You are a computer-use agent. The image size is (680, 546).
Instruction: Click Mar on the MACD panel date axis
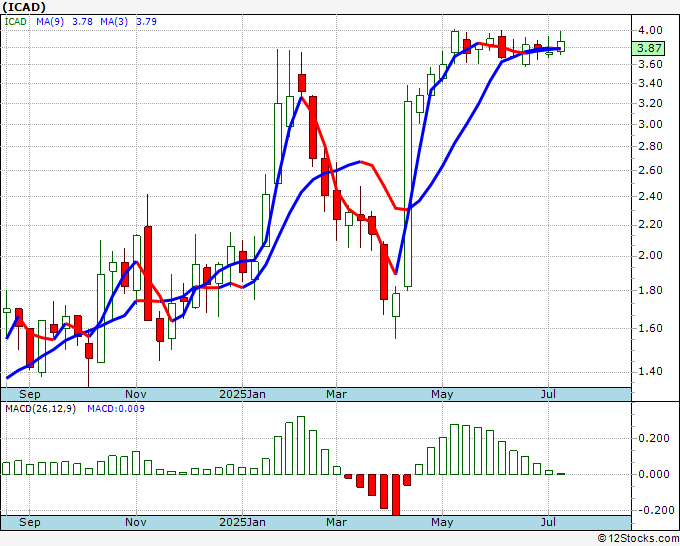[337, 522]
